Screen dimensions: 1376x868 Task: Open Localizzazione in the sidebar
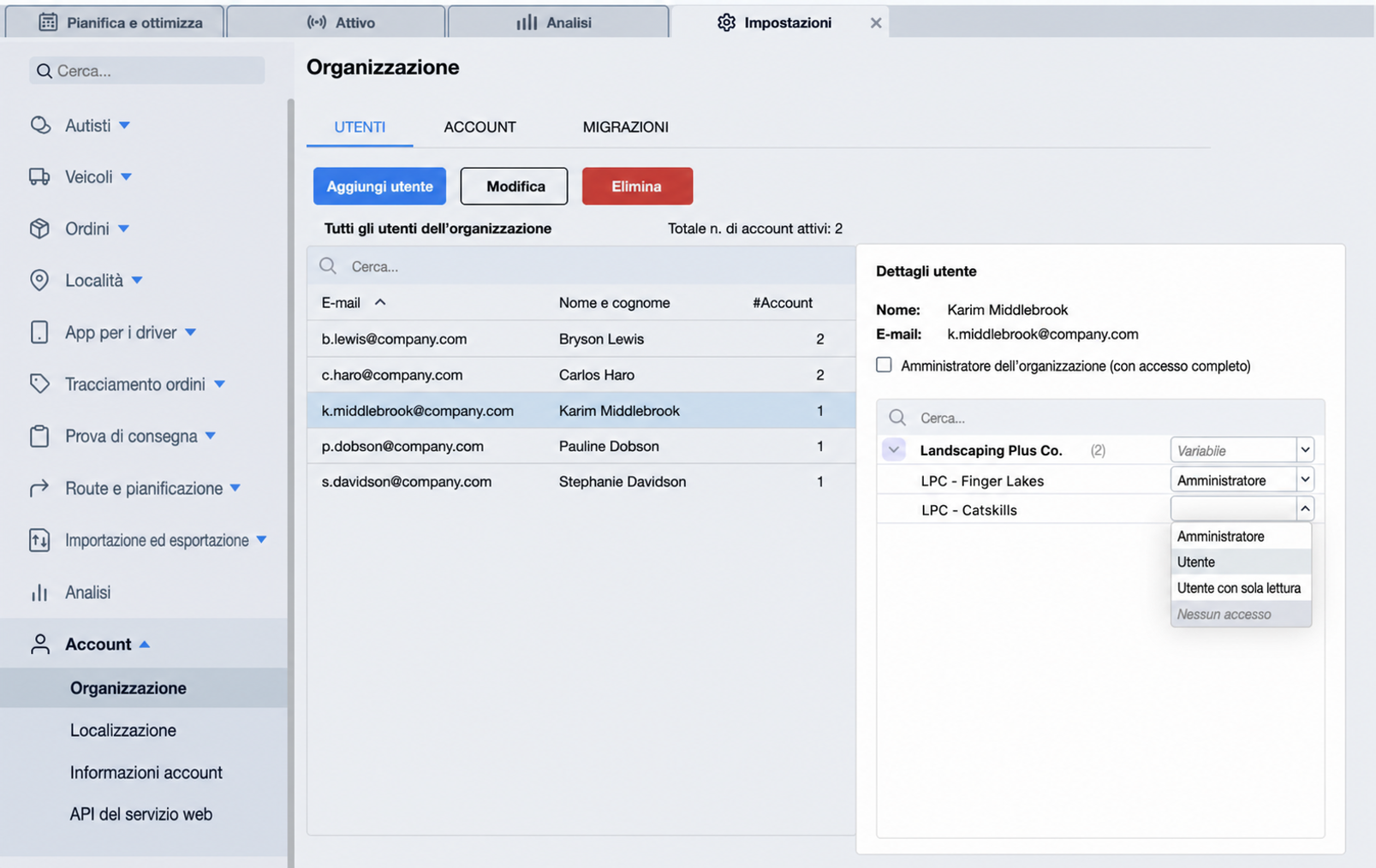pos(123,730)
